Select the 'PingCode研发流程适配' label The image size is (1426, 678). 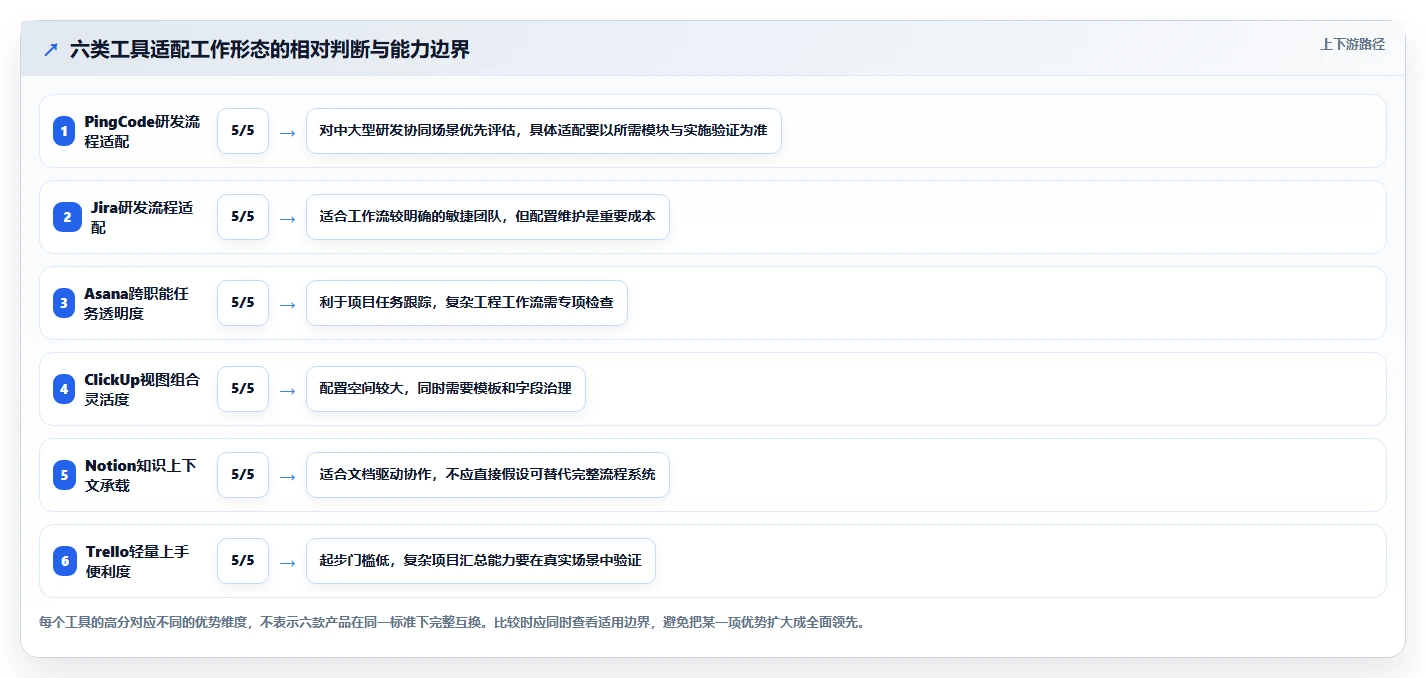(142, 131)
